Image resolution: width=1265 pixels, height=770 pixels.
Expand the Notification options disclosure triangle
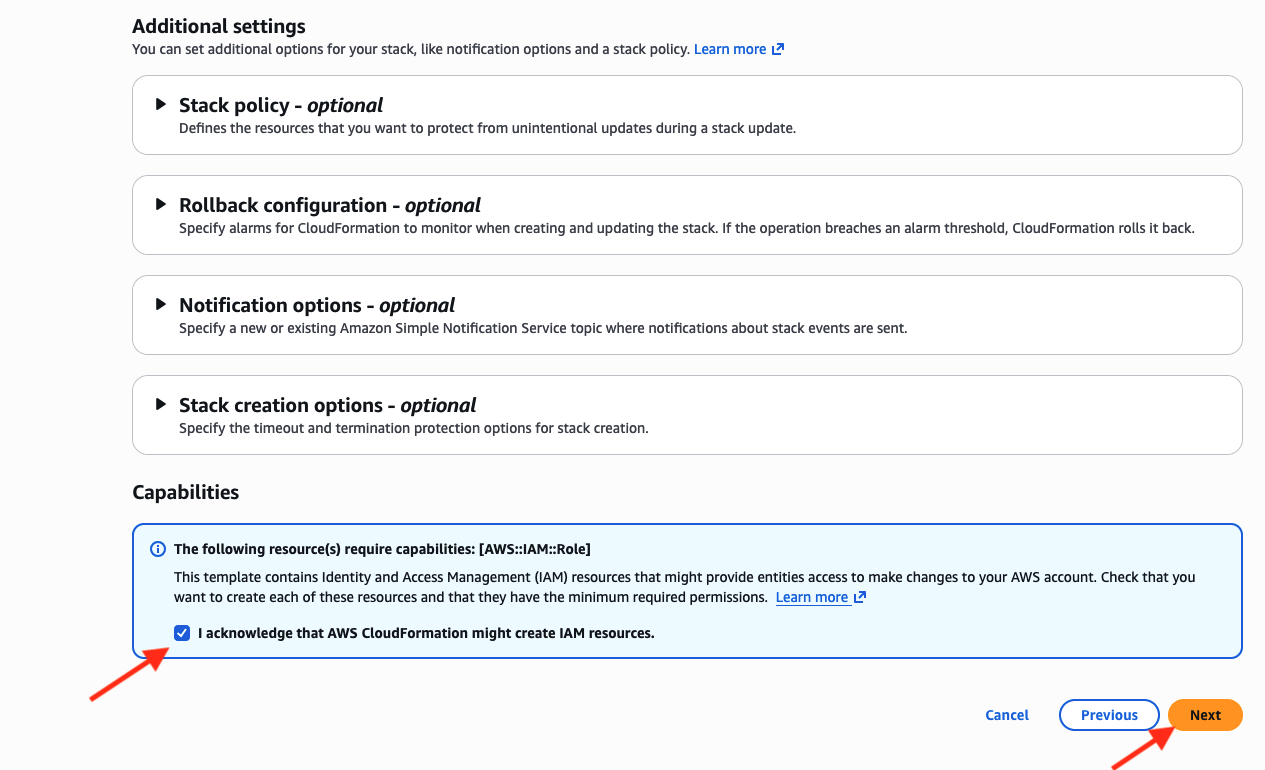point(161,304)
